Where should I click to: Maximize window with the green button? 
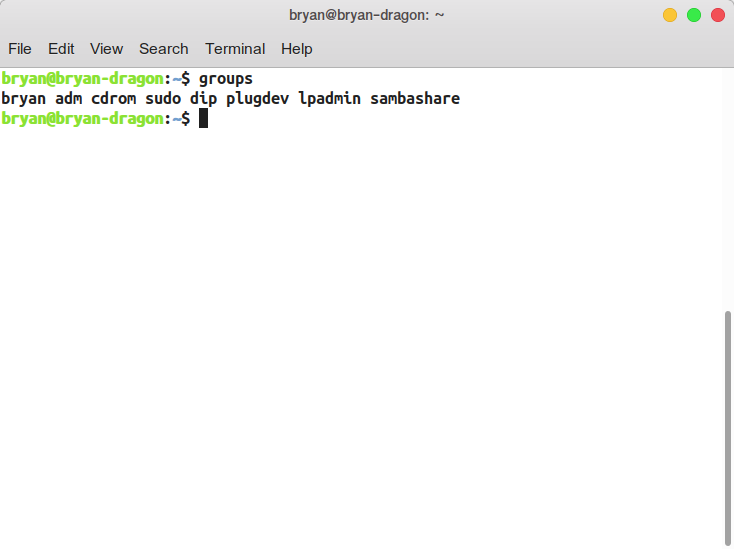coord(694,15)
